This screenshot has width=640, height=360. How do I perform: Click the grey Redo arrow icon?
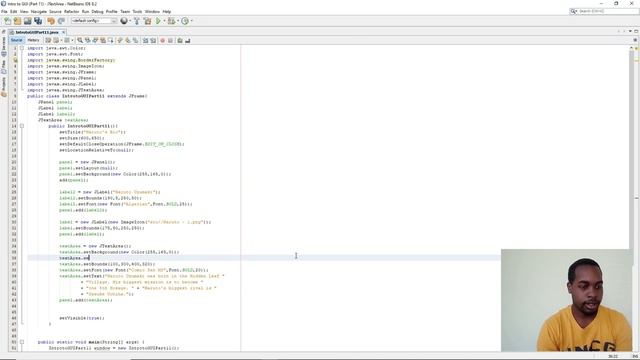(x=61, y=21)
